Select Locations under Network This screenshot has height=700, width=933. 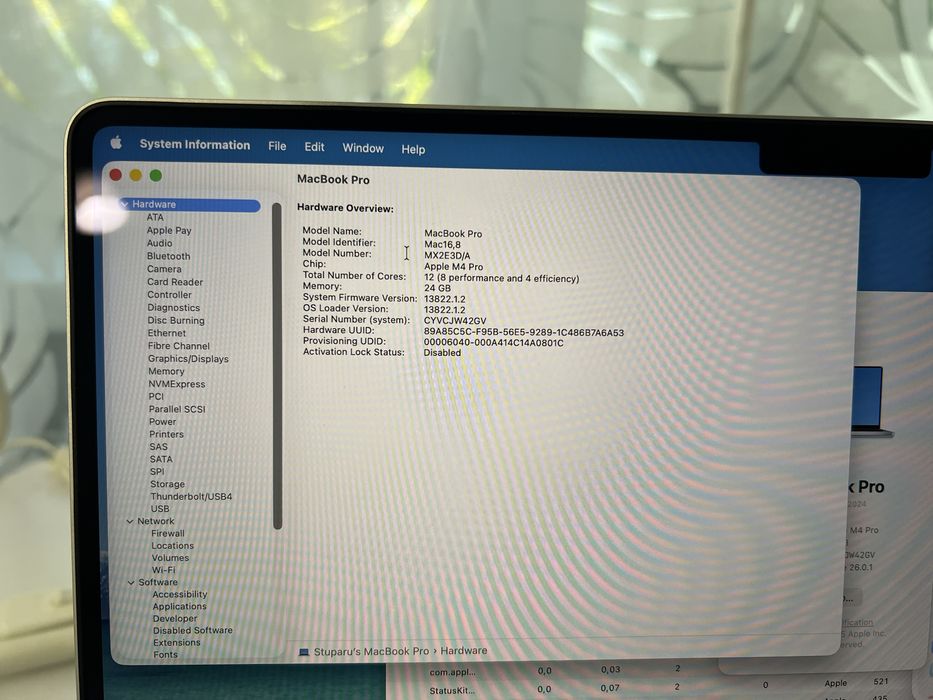(173, 546)
